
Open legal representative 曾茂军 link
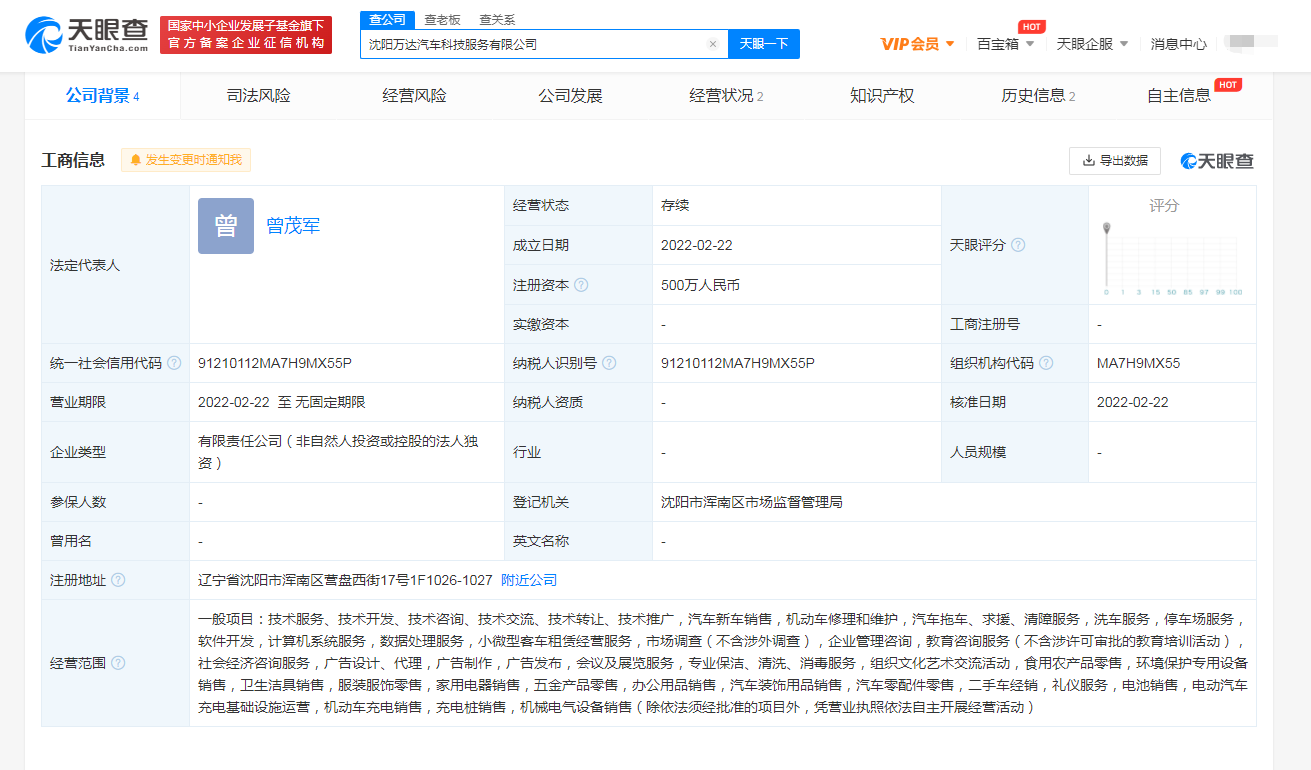tap(293, 226)
